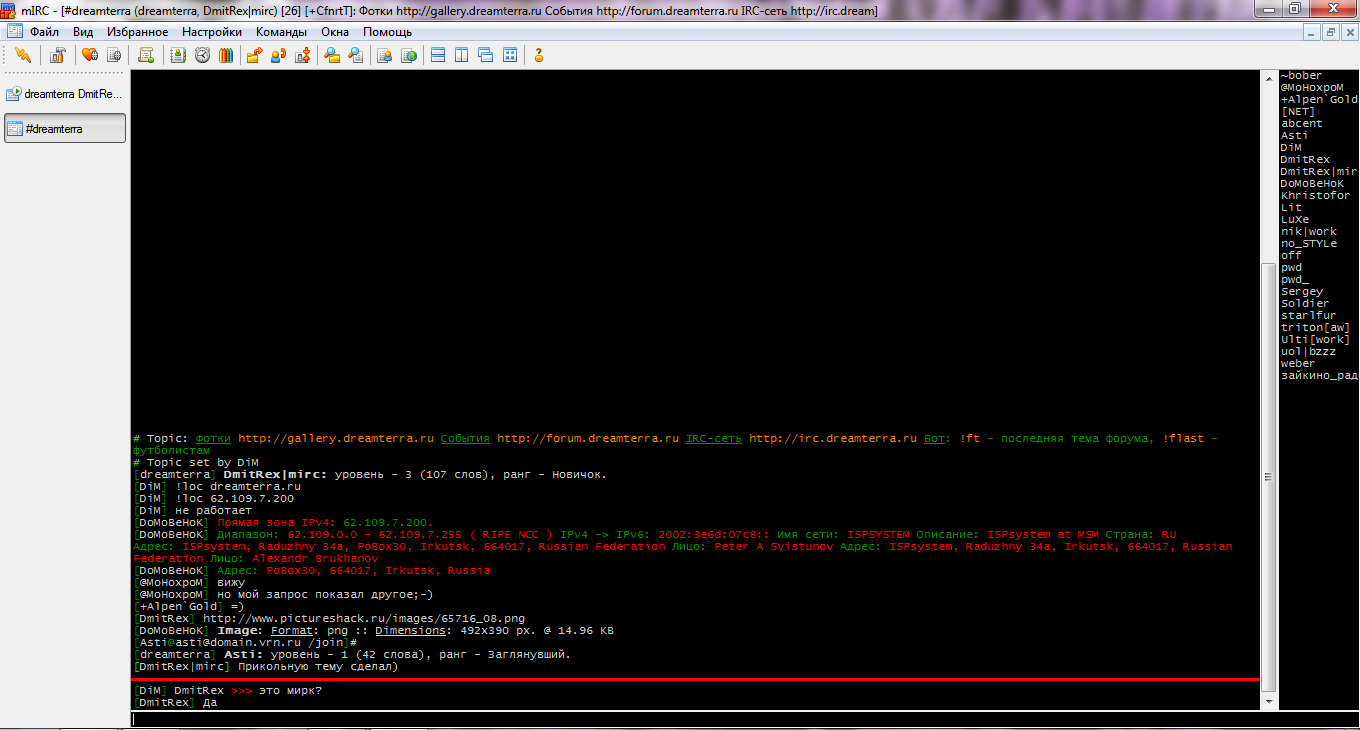Image resolution: width=1360 pixels, height=730 pixels.
Task: Click the Arrange icons toolbar button
Action: [510, 55]
